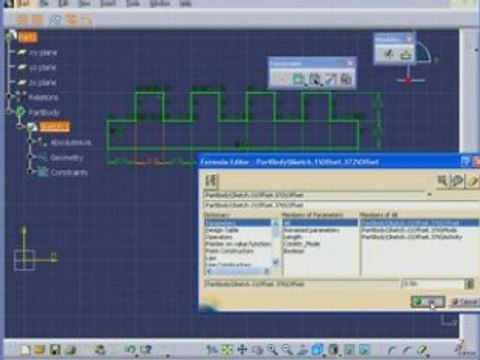Close the Constraint floating toolbar
This screenshot has height=360, width=480.
350,63
